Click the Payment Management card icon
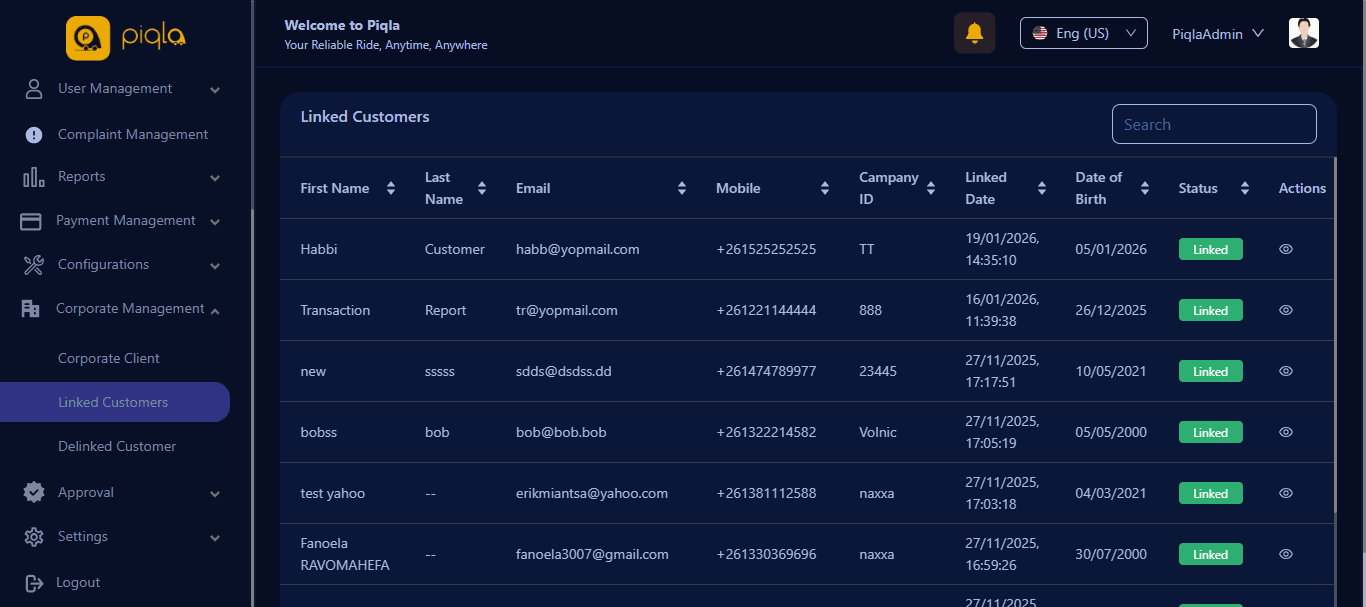 (31, 221)
